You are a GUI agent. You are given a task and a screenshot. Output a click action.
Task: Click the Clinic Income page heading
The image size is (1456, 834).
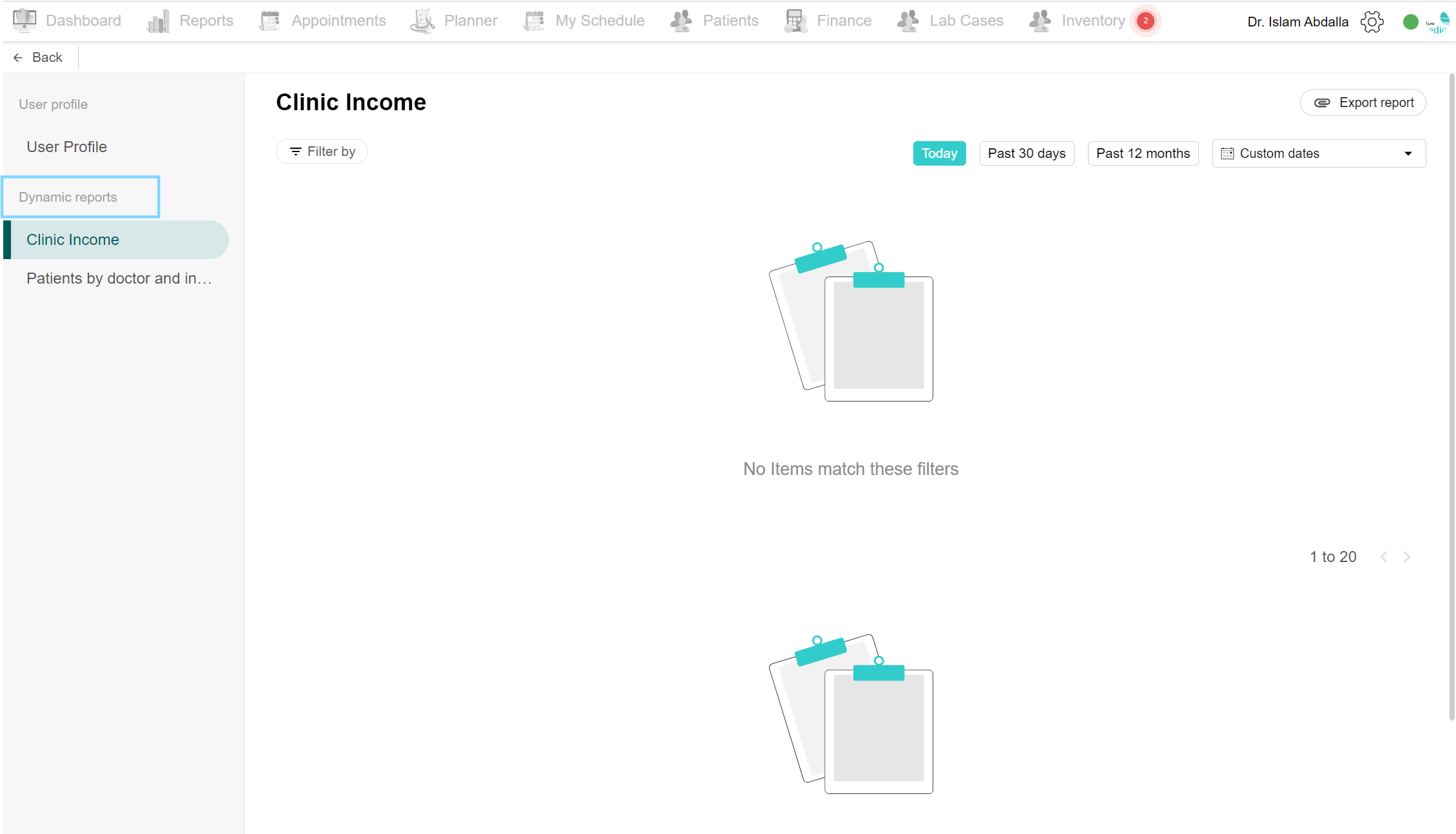click(351, 102)
